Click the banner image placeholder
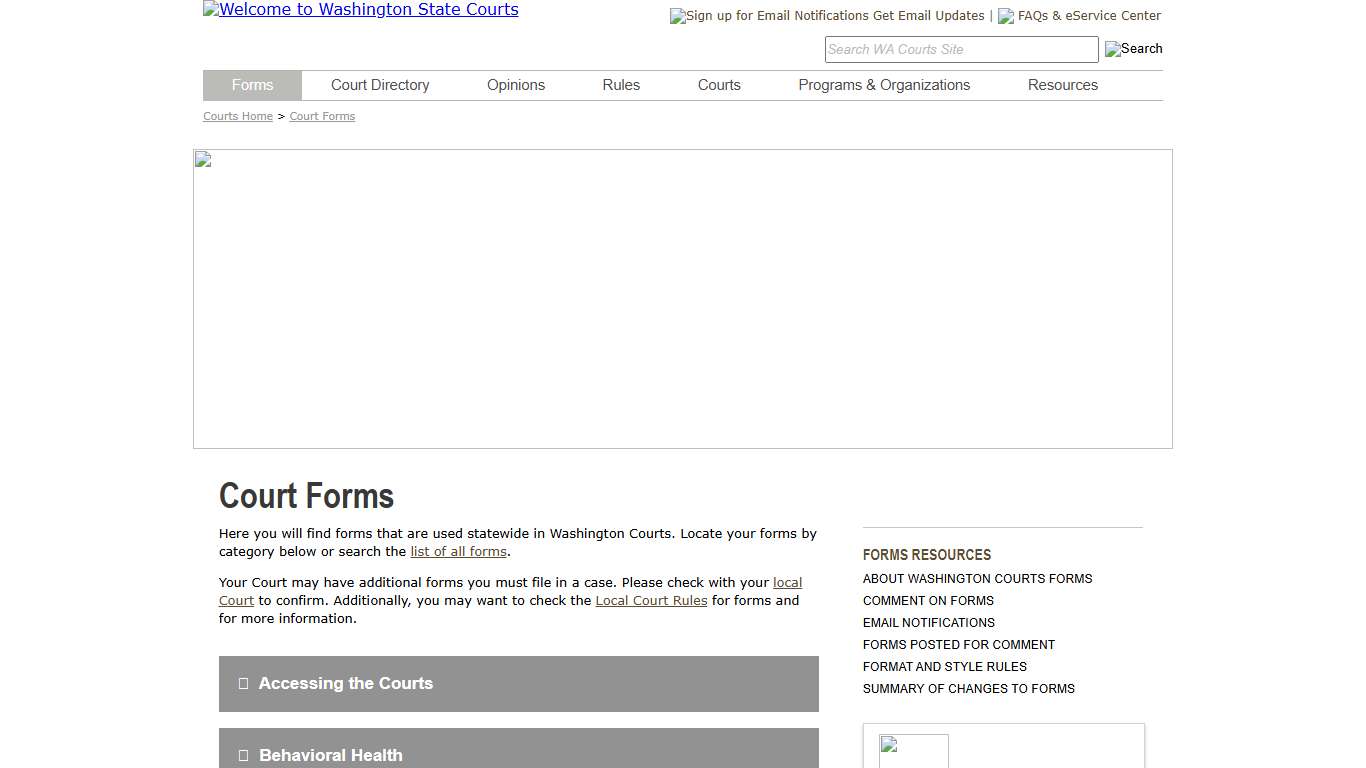Screen dimensions: 1366x768 pyautogui.click(x=201, y=158)
